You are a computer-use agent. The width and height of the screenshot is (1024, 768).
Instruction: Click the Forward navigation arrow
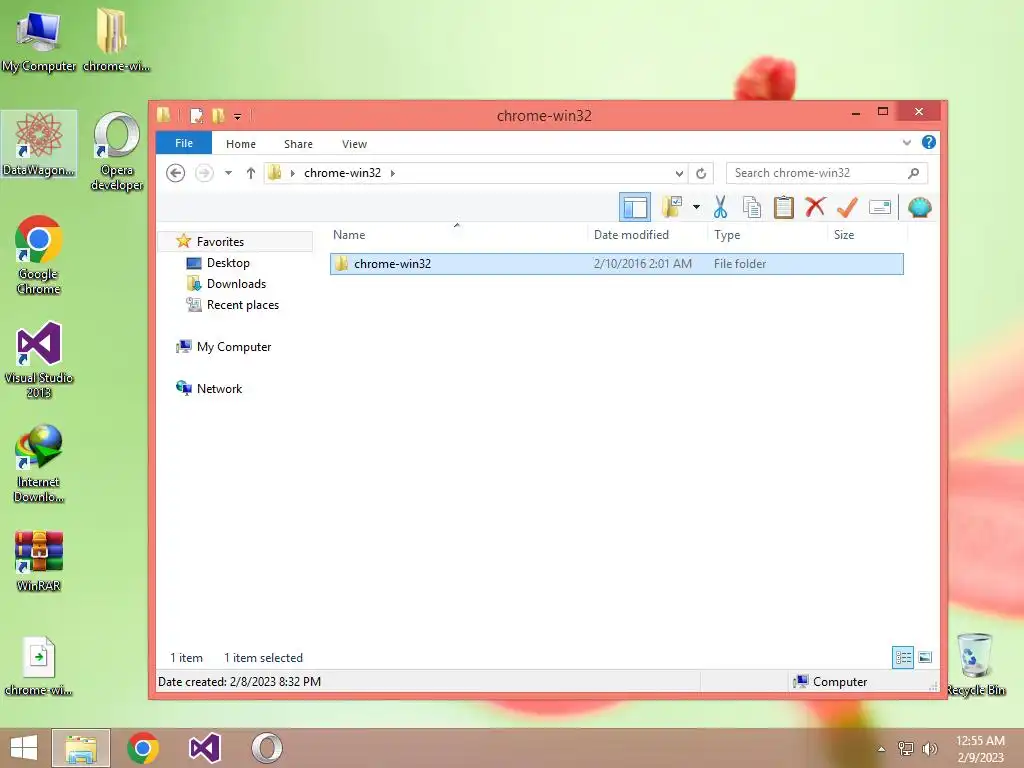pos(204,173)
